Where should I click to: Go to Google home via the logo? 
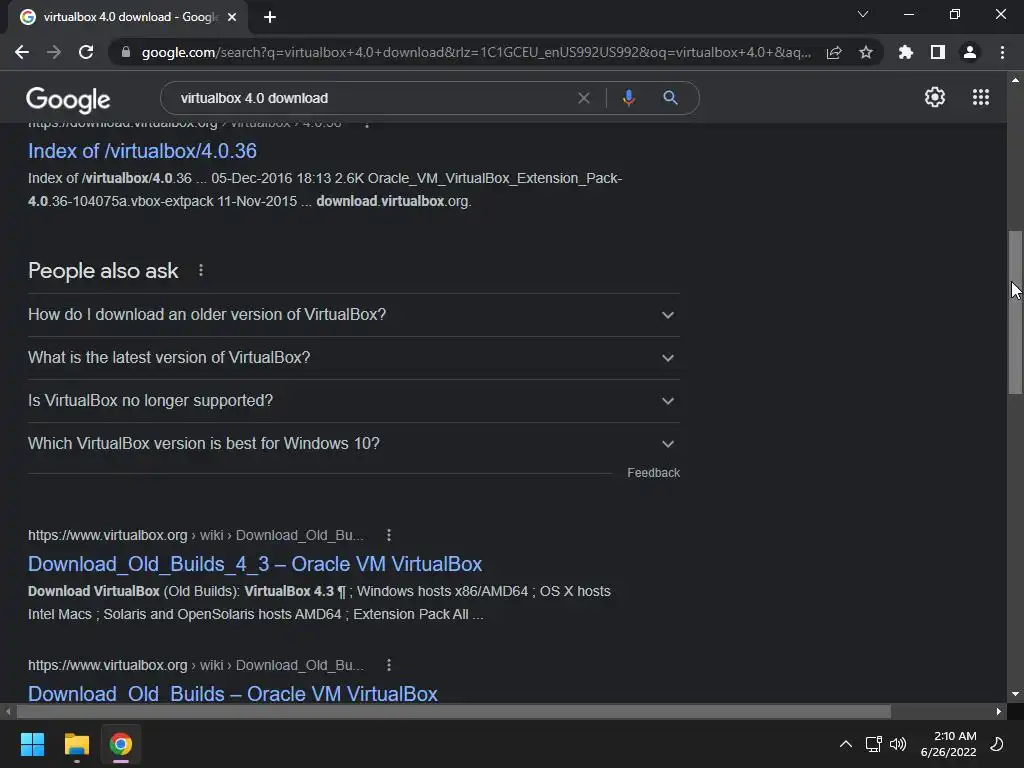68,99
